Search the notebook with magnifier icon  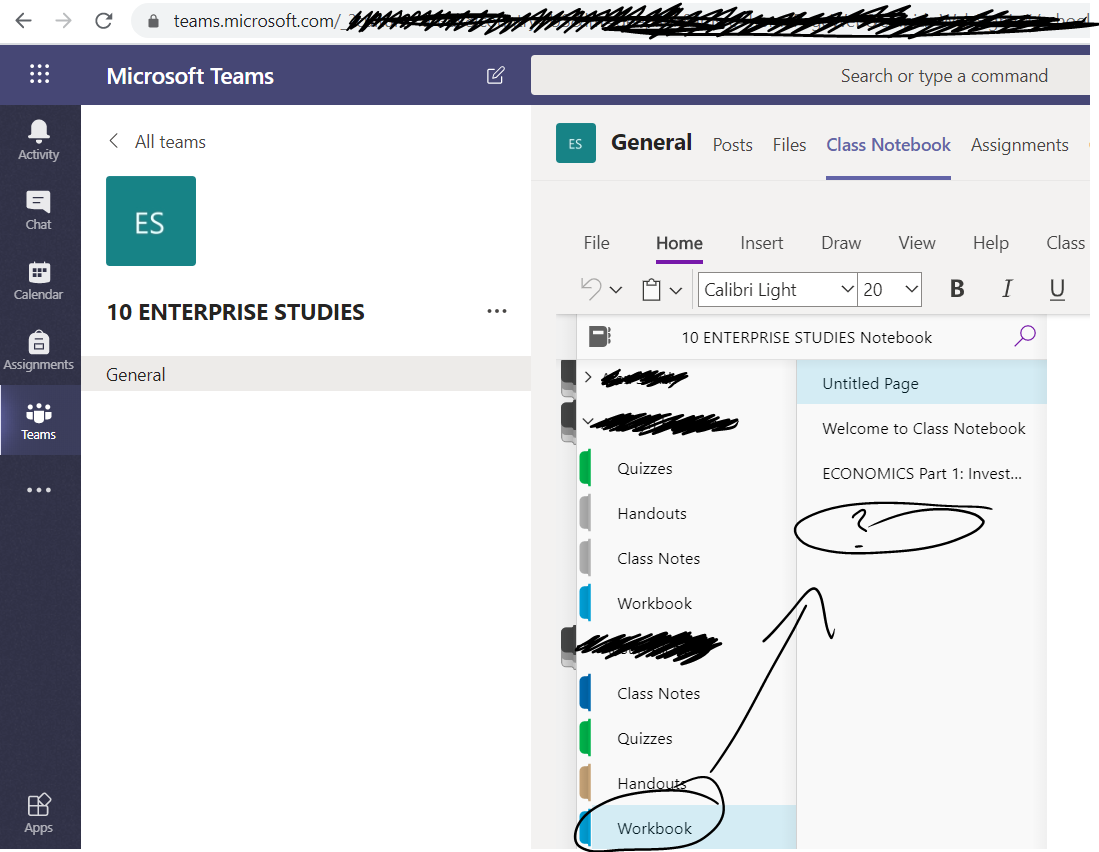1025,336
